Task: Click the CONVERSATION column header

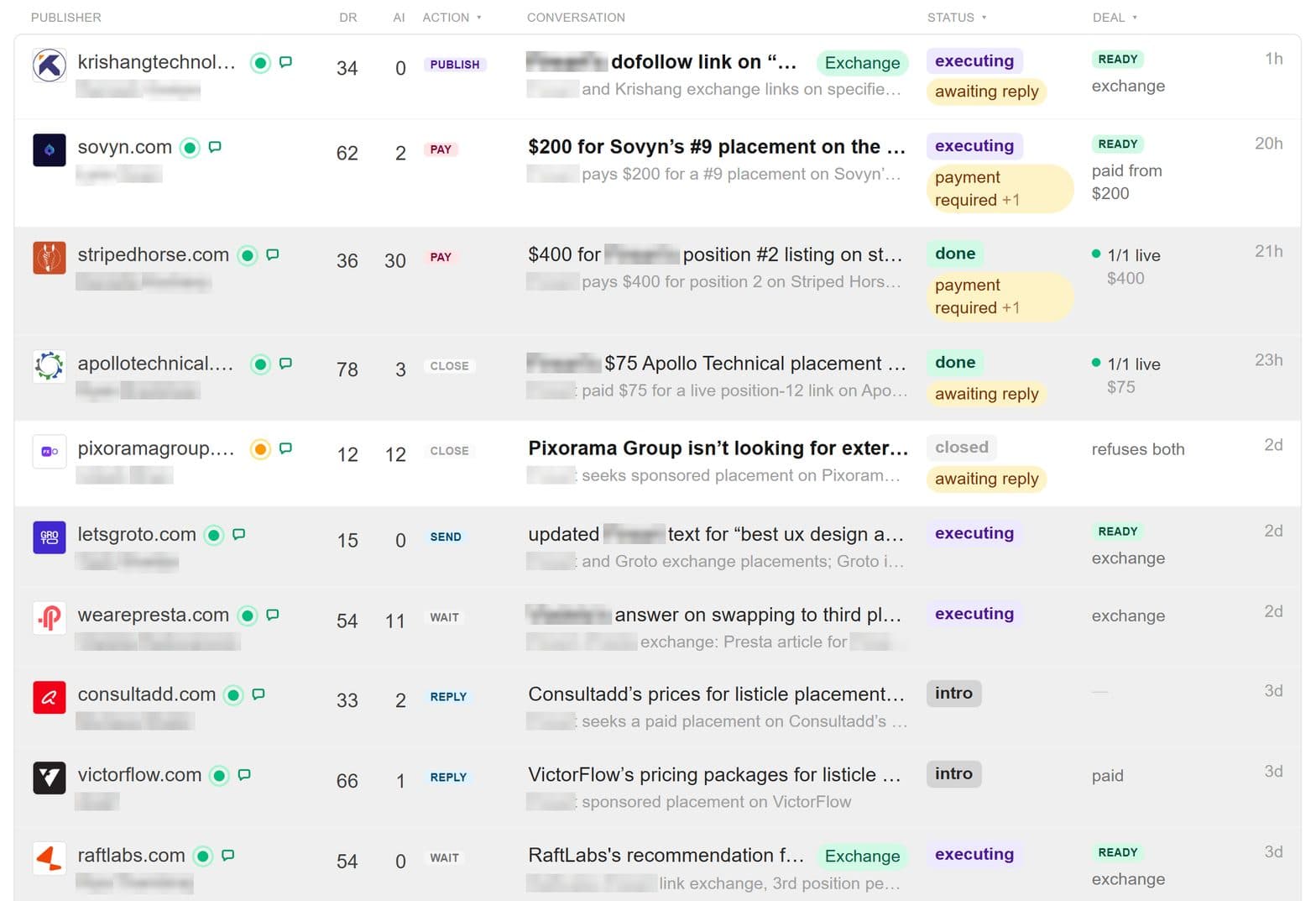Action: (x=576, y=18)
